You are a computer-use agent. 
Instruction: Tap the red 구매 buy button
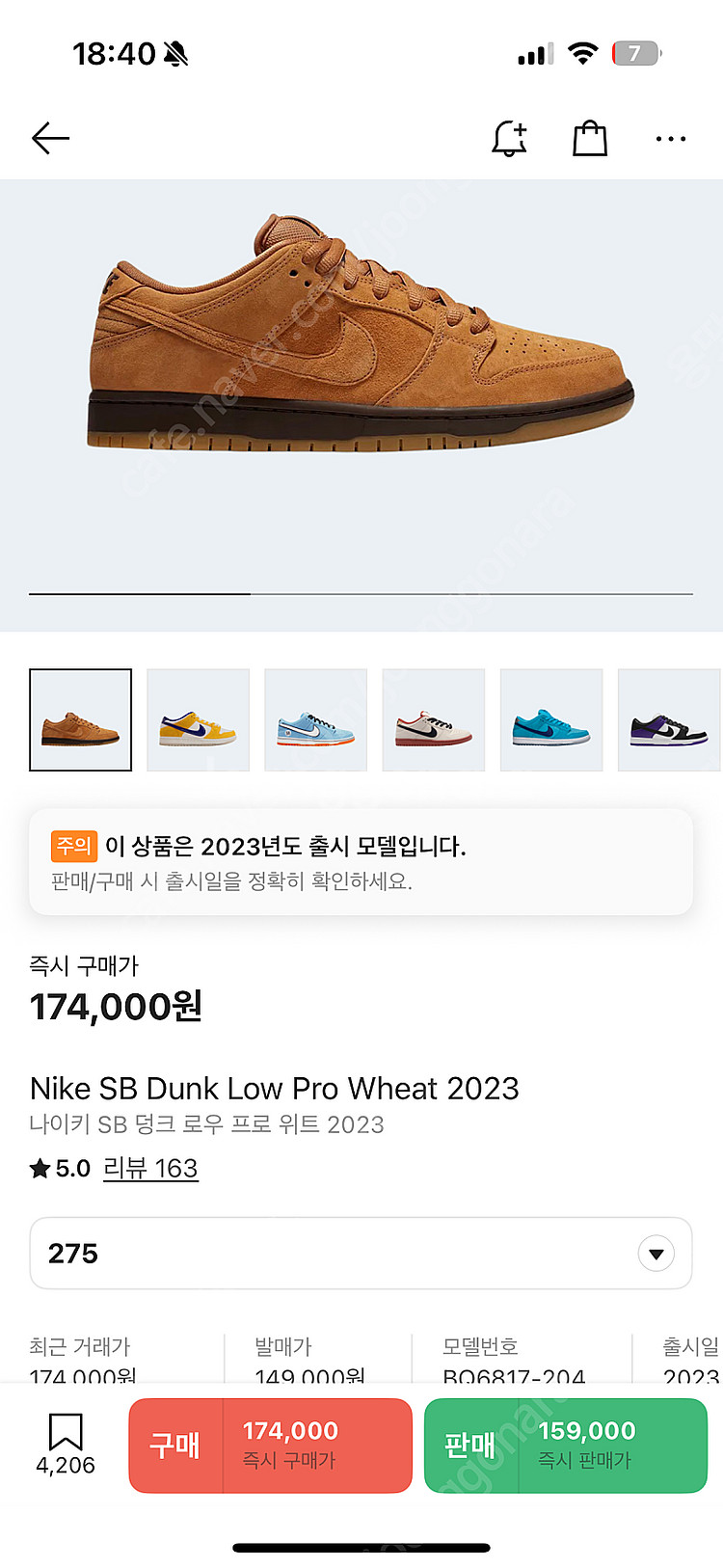click(271, 1446)
